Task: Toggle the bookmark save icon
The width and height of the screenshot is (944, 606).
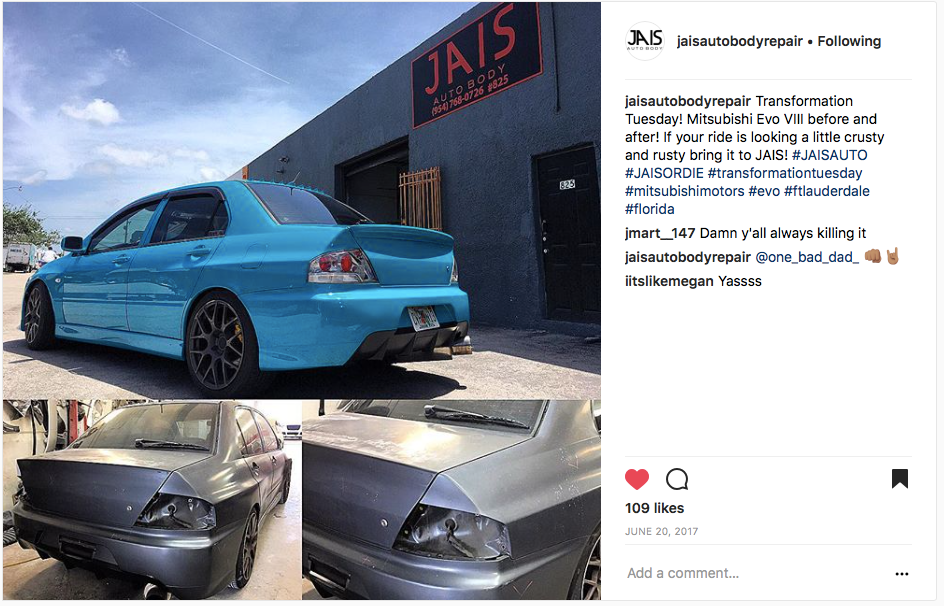Action: point(899,478)
